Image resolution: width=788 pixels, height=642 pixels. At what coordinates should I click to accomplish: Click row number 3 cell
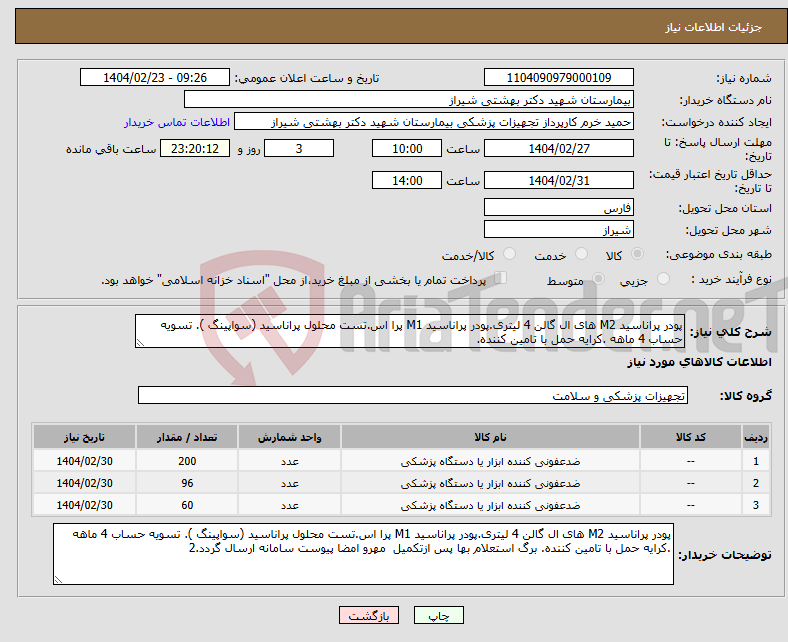click(x=755, y=505)
